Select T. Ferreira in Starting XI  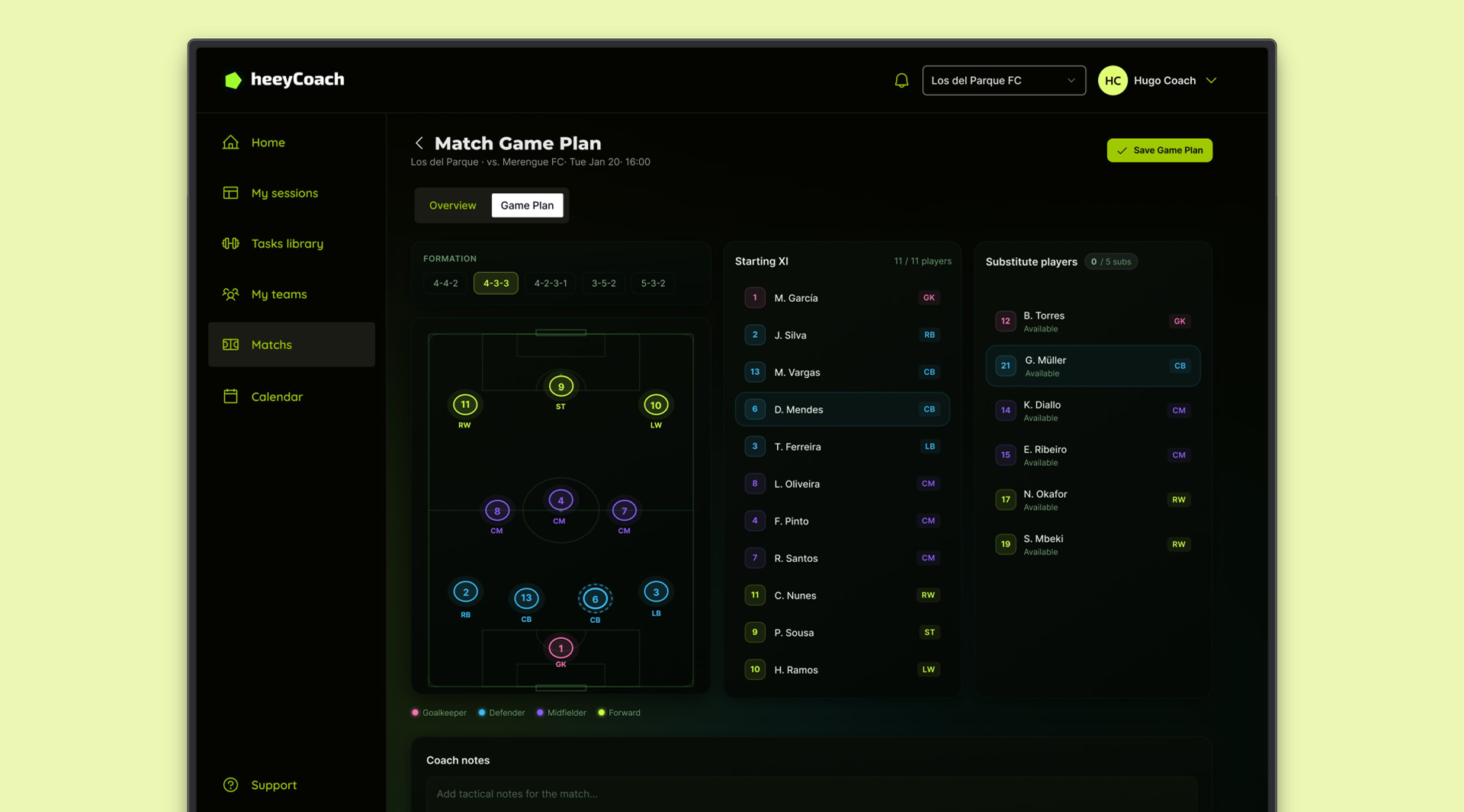(842, 447)
